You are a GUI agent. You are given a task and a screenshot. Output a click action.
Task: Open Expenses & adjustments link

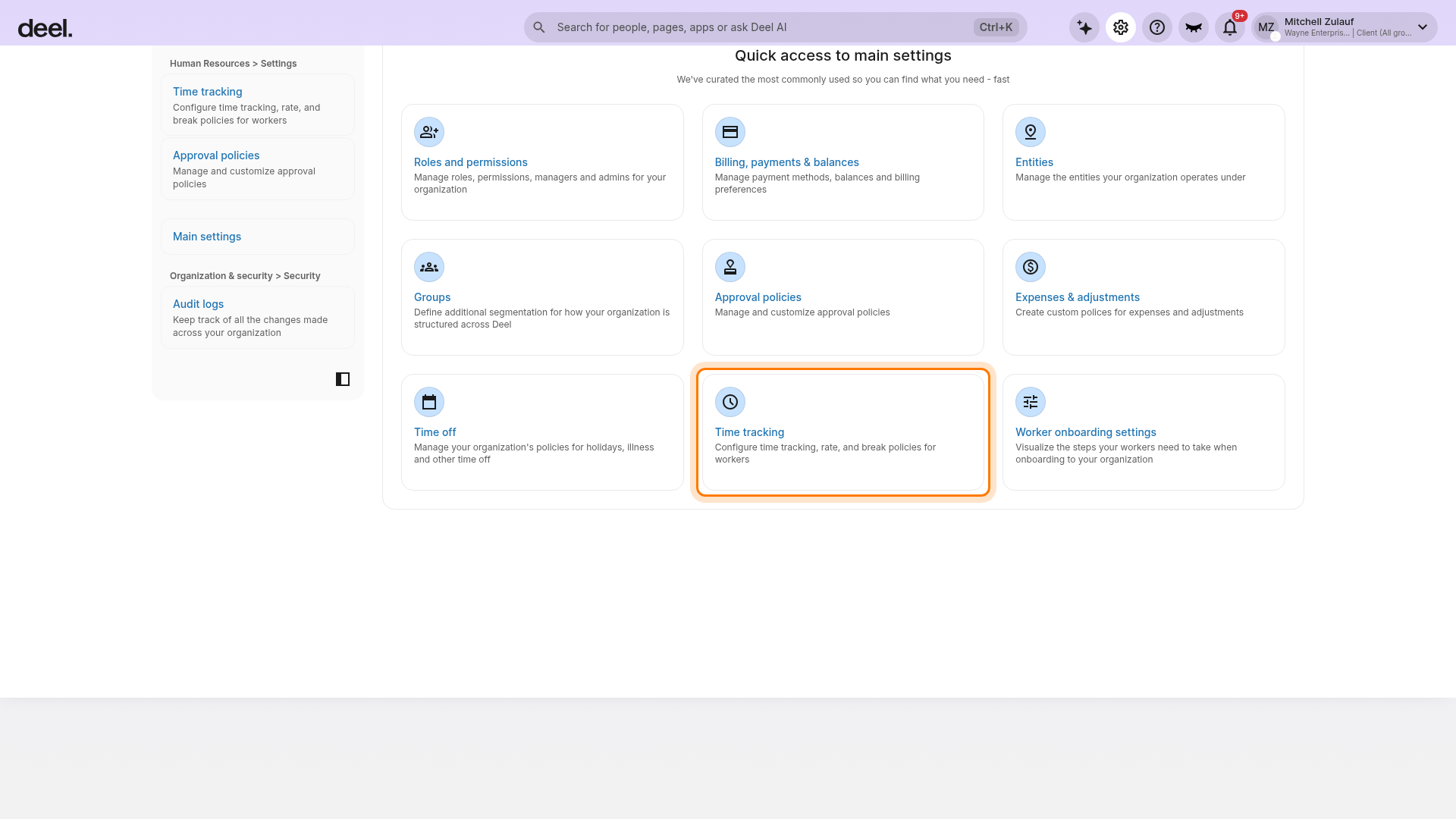pyautogui.click(x=1077, y=297)
